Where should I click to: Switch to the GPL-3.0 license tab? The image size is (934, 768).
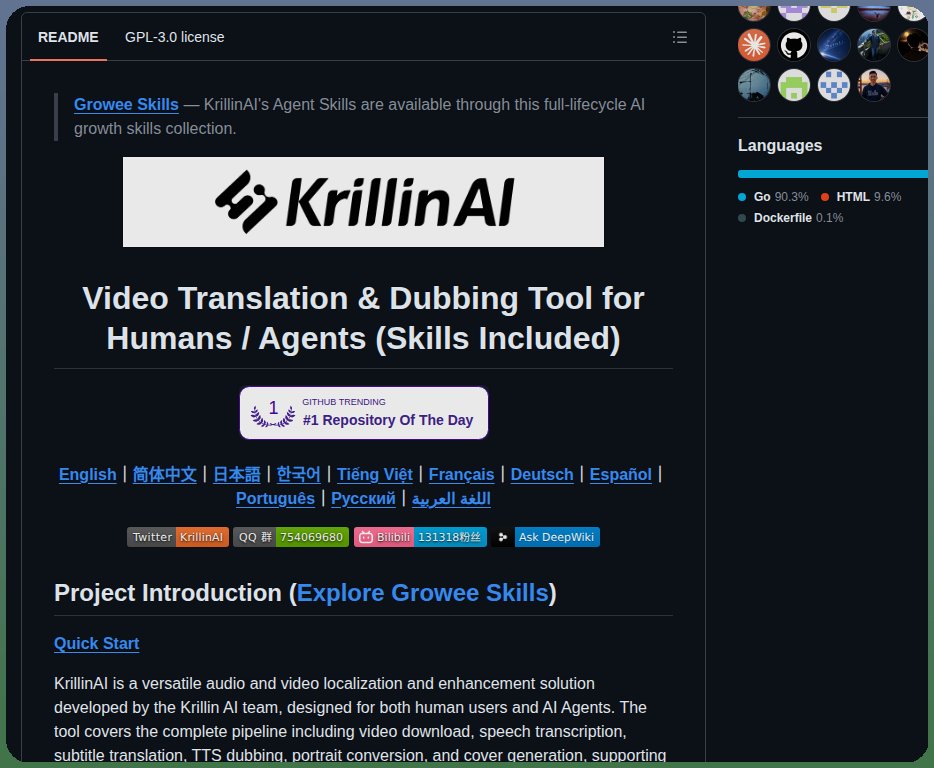pyautogui.click(x=175, y=37)
